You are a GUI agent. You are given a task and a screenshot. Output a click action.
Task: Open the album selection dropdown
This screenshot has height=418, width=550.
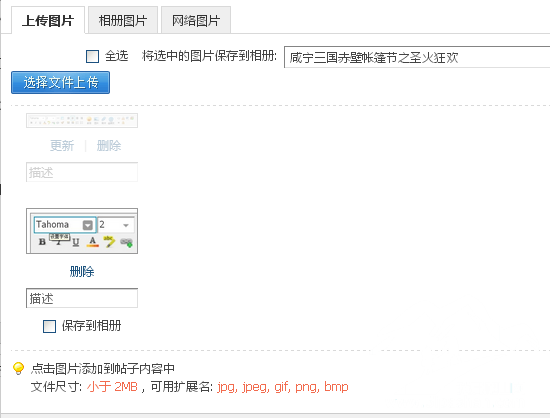pos(417,57)
